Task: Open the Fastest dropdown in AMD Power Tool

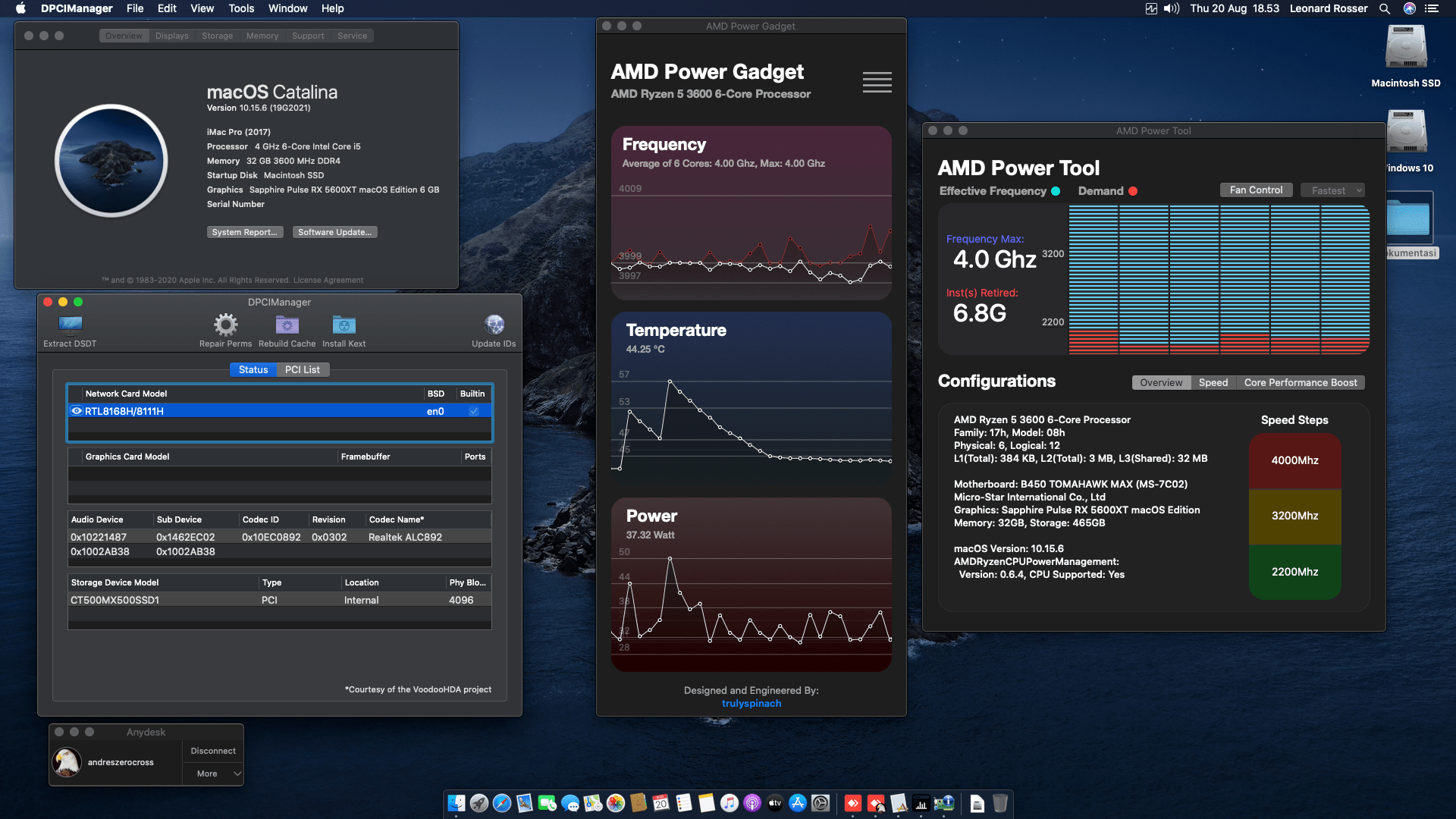Action: click(1332, 190)
